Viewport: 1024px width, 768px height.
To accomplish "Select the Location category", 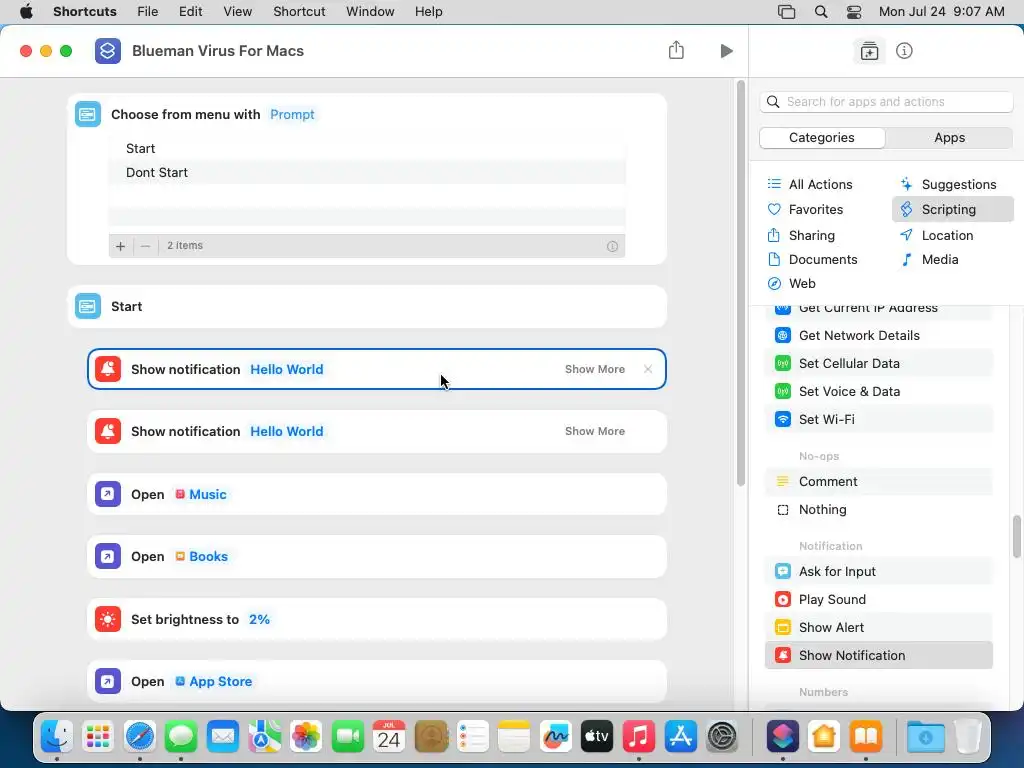I will (x=936, y=235).
